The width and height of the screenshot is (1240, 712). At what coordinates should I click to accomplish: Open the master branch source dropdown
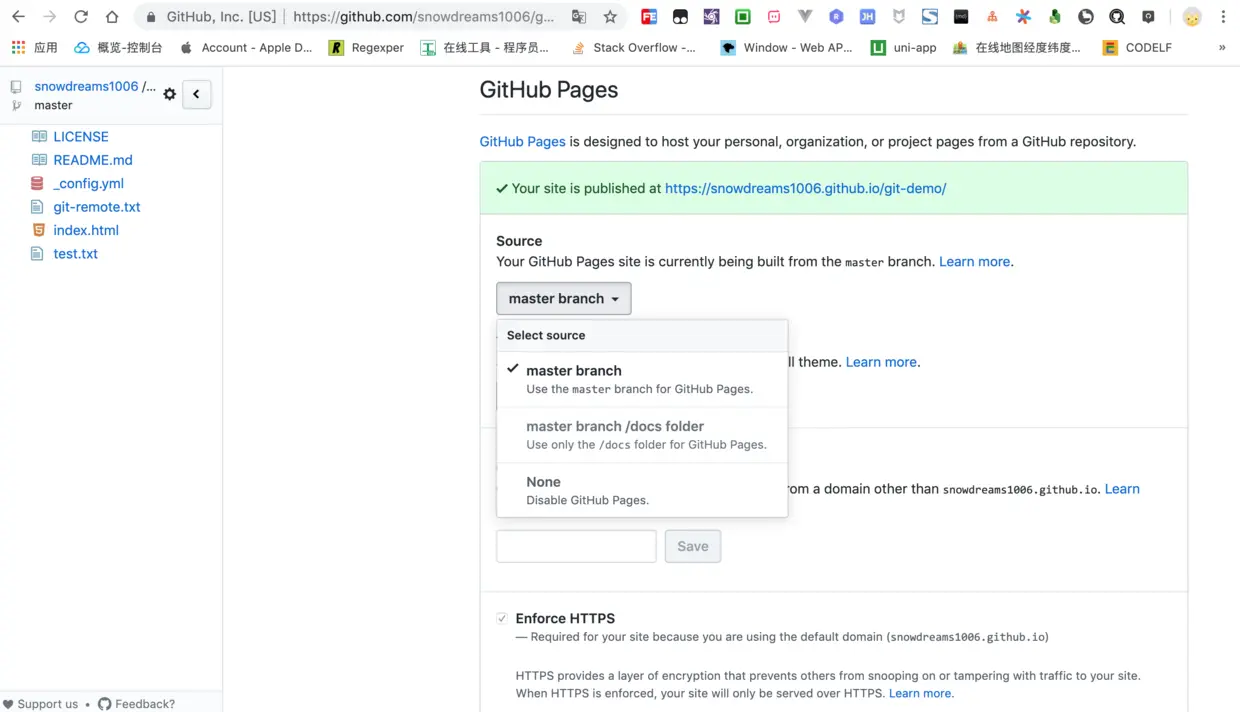(x=563, y=298)
